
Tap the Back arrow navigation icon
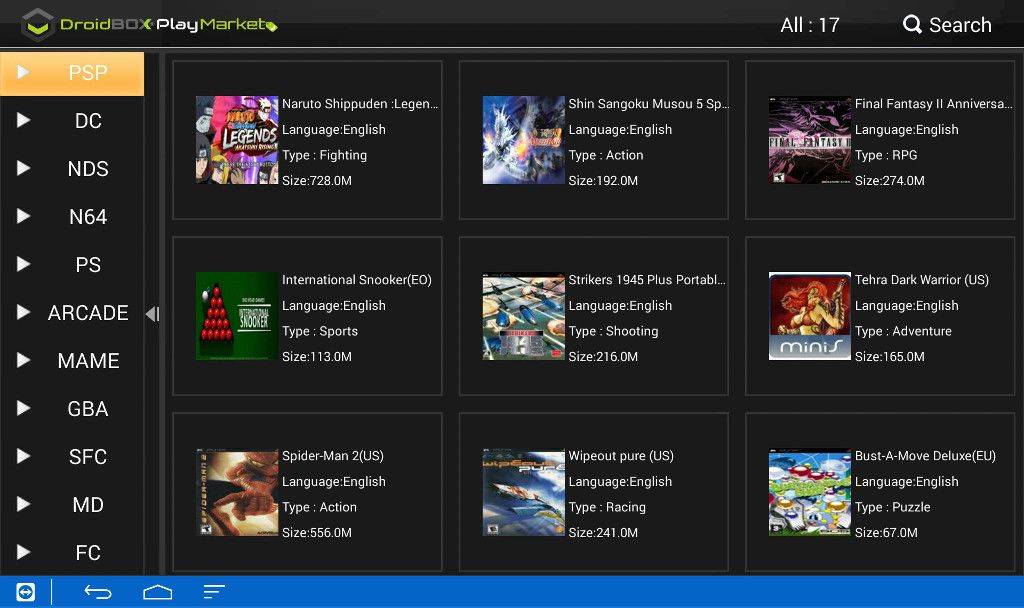98,592
